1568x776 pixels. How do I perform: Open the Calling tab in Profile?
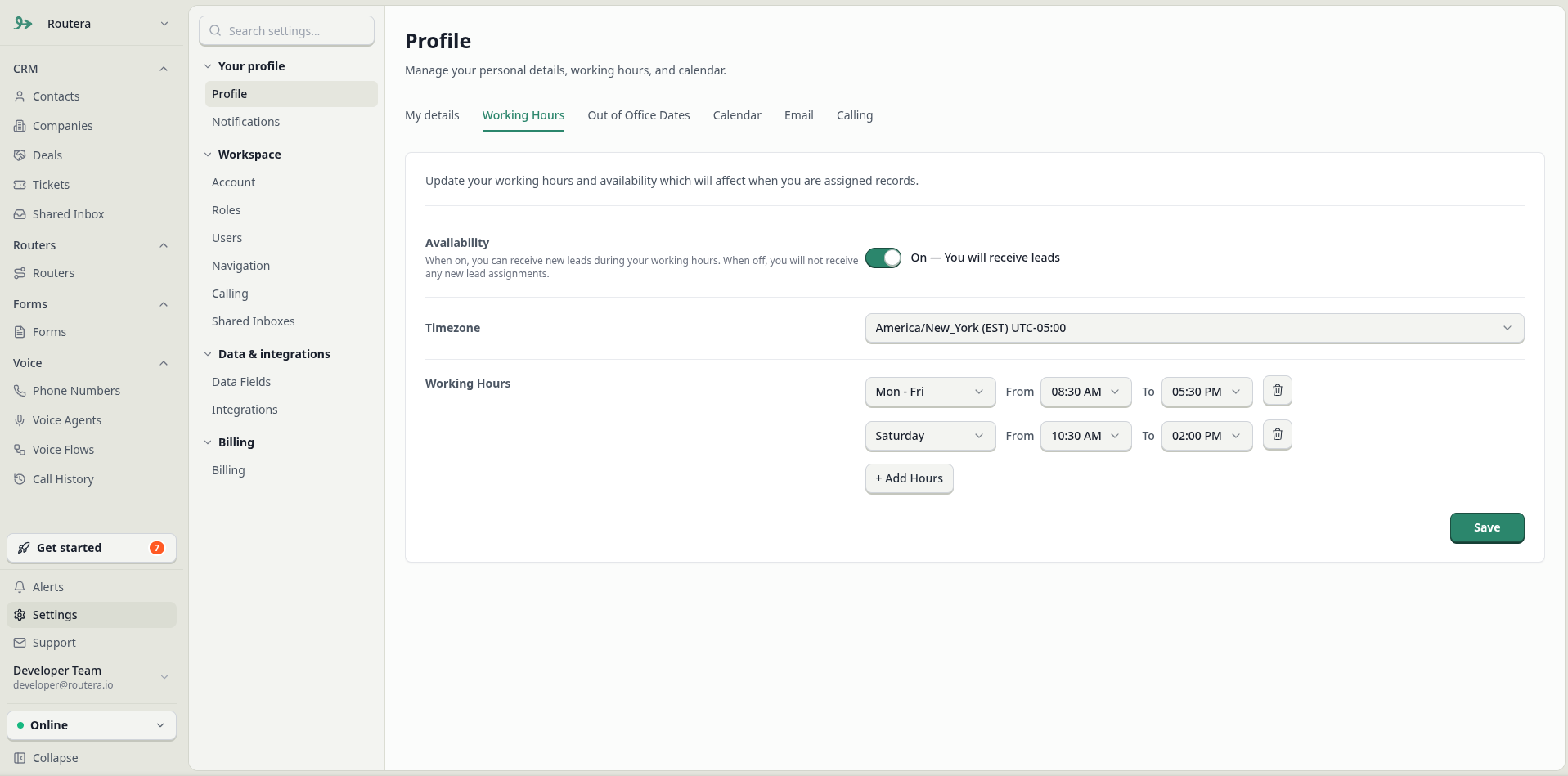[855, 115]
